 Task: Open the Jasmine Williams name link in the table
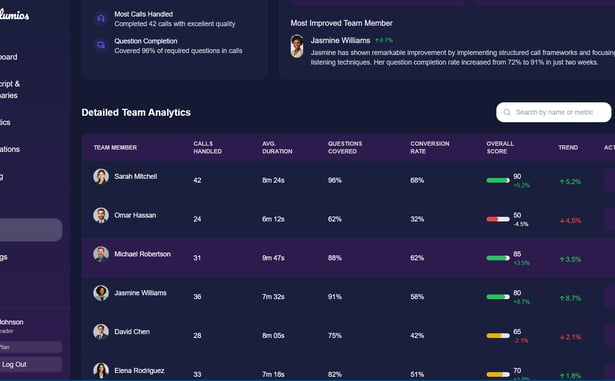pyautogui.click(x=140, y=293)
